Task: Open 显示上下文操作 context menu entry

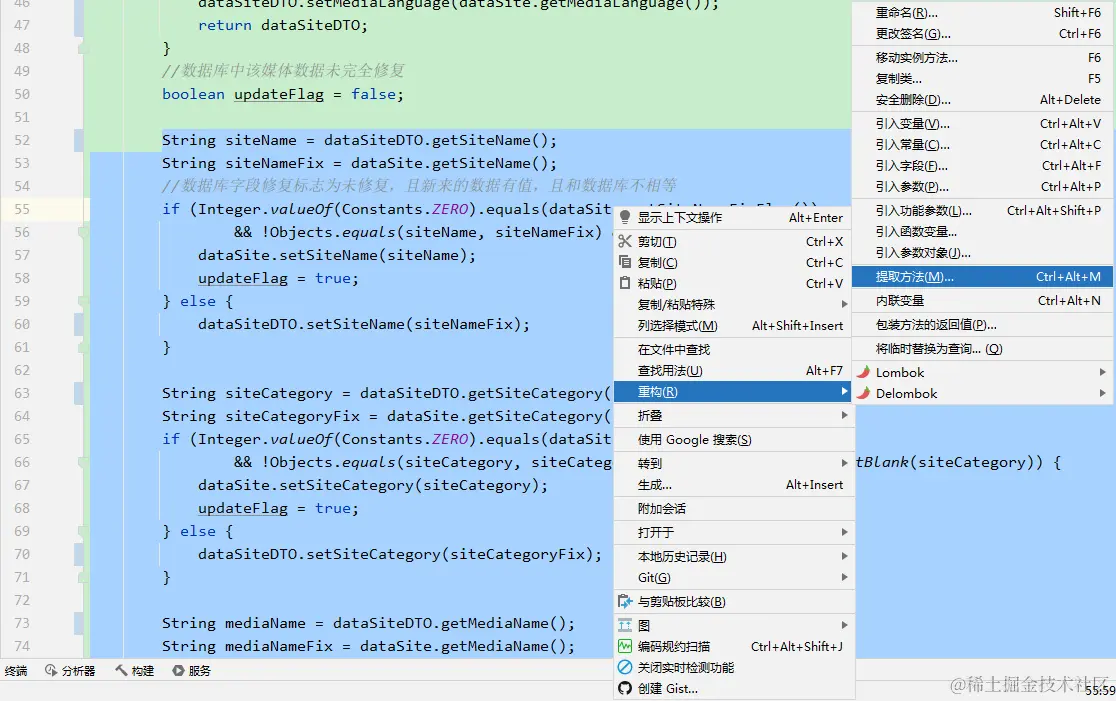Action: tap(734, 217)
